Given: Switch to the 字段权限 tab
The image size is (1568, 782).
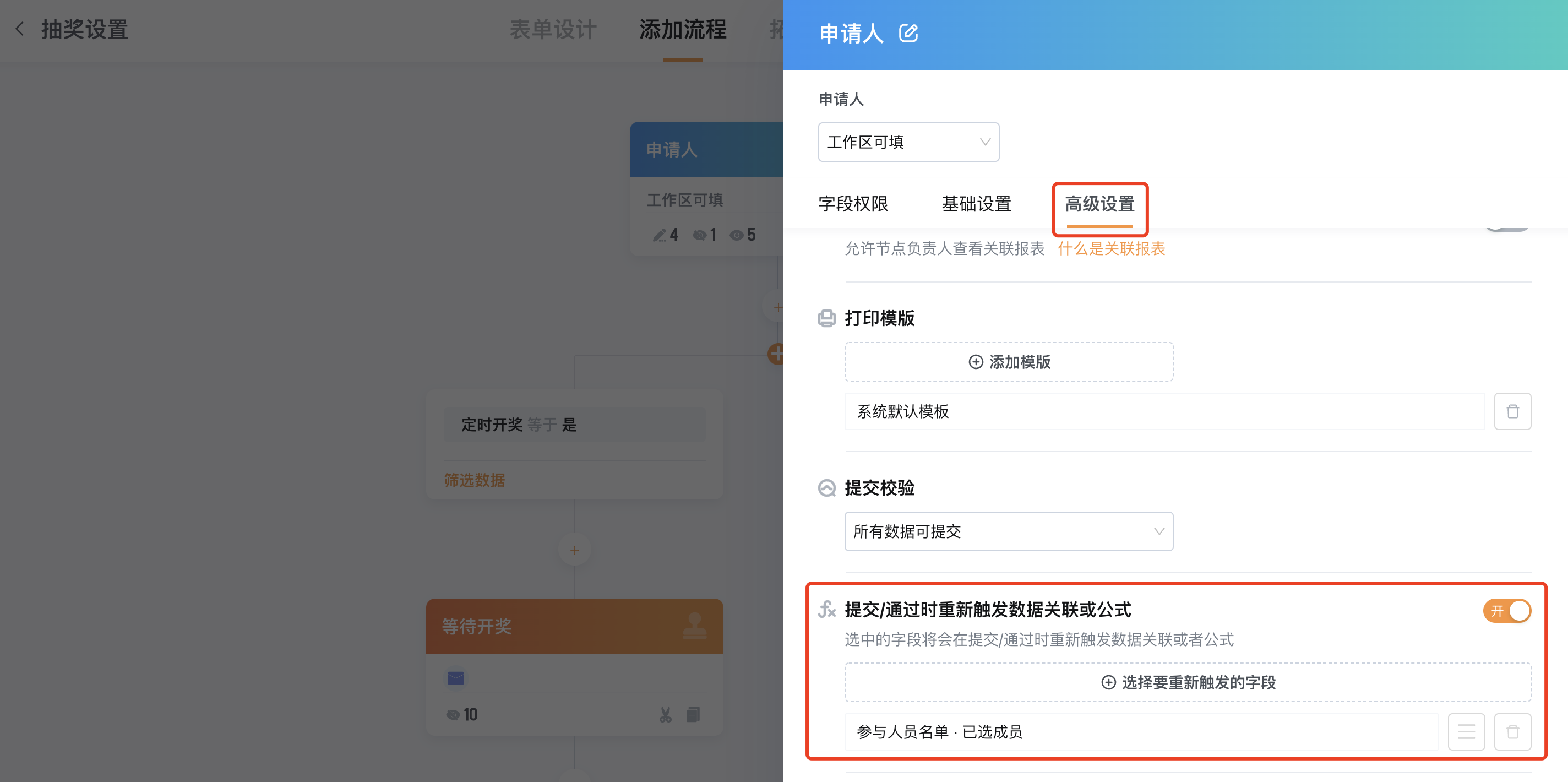Looking at the screenshot, I should (x=853, y=204).
